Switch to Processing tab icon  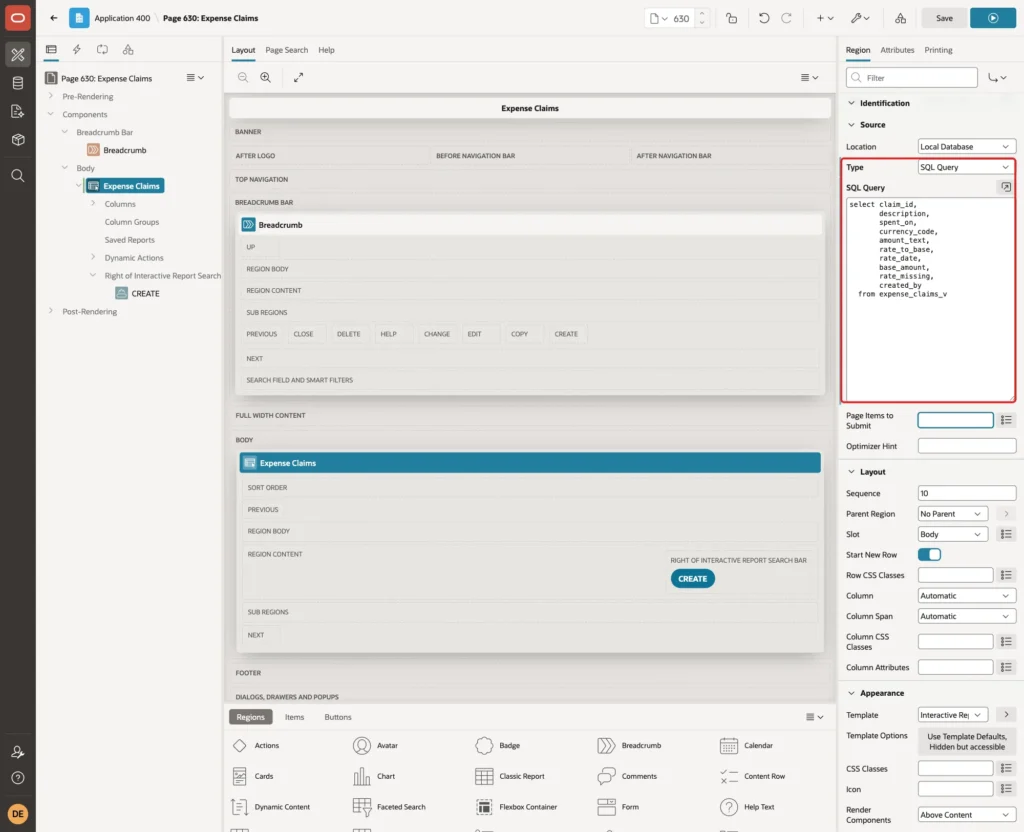click(102, 50)
